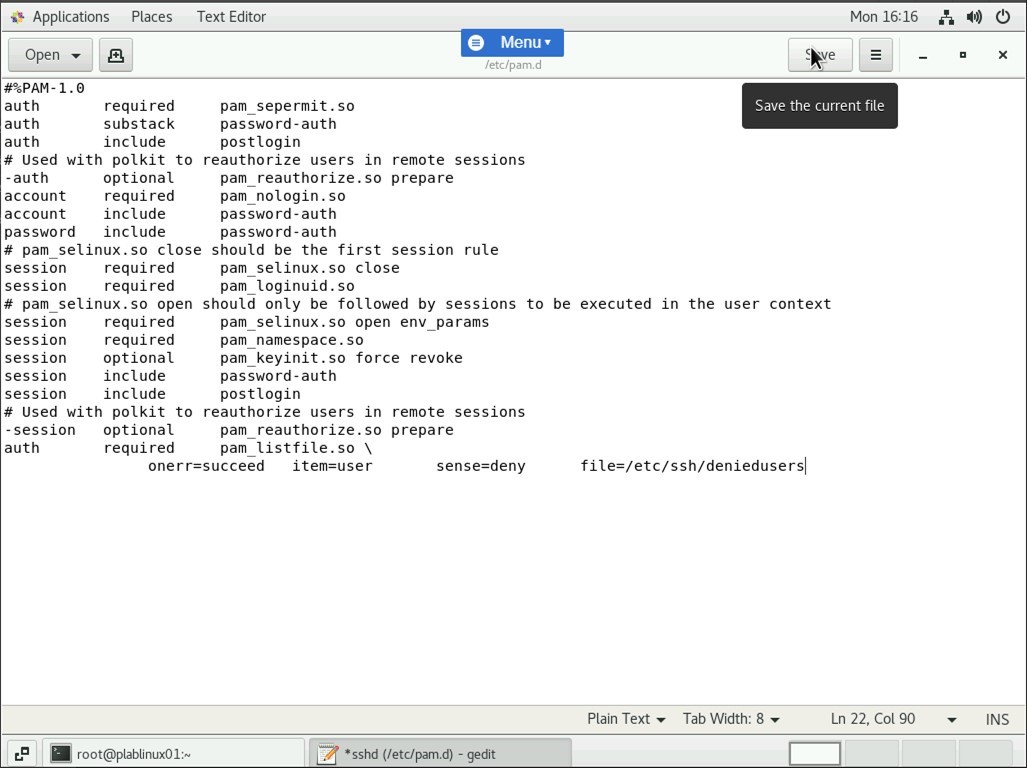Open the gedit hamburger menu
Viewport: 1027px width, 768px height.
pos(875,55)
